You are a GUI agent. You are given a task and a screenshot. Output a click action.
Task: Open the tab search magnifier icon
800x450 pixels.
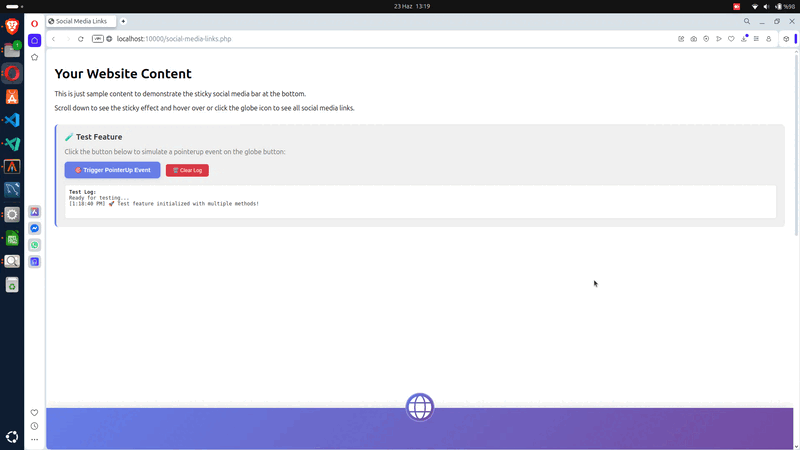747,21
